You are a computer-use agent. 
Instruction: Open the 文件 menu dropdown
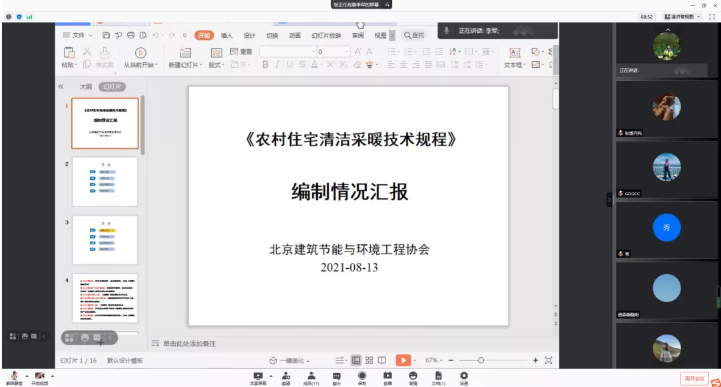point(78,35)
